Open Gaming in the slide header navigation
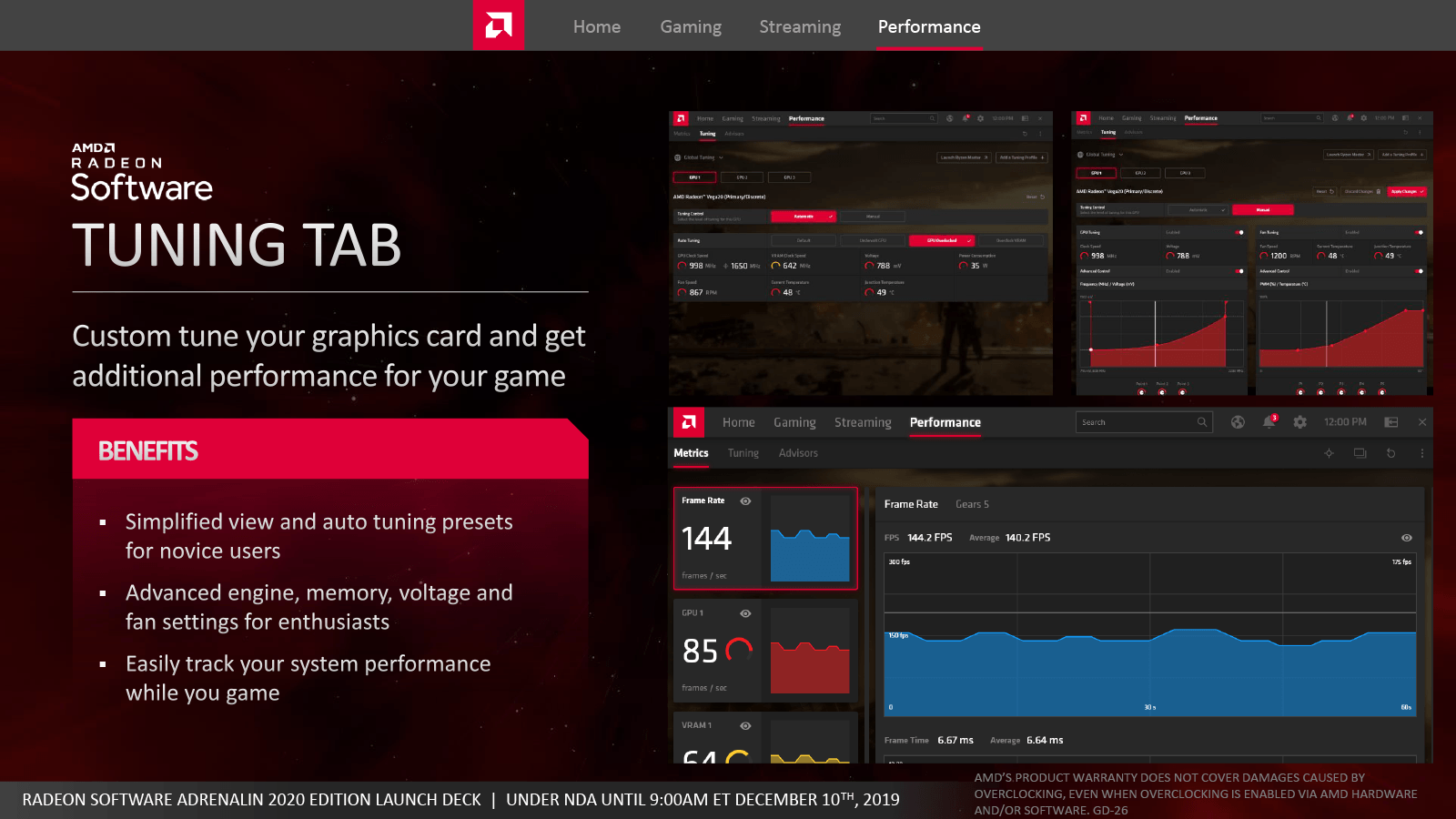Screen dimensions: 1456x819 pos(691,27)
